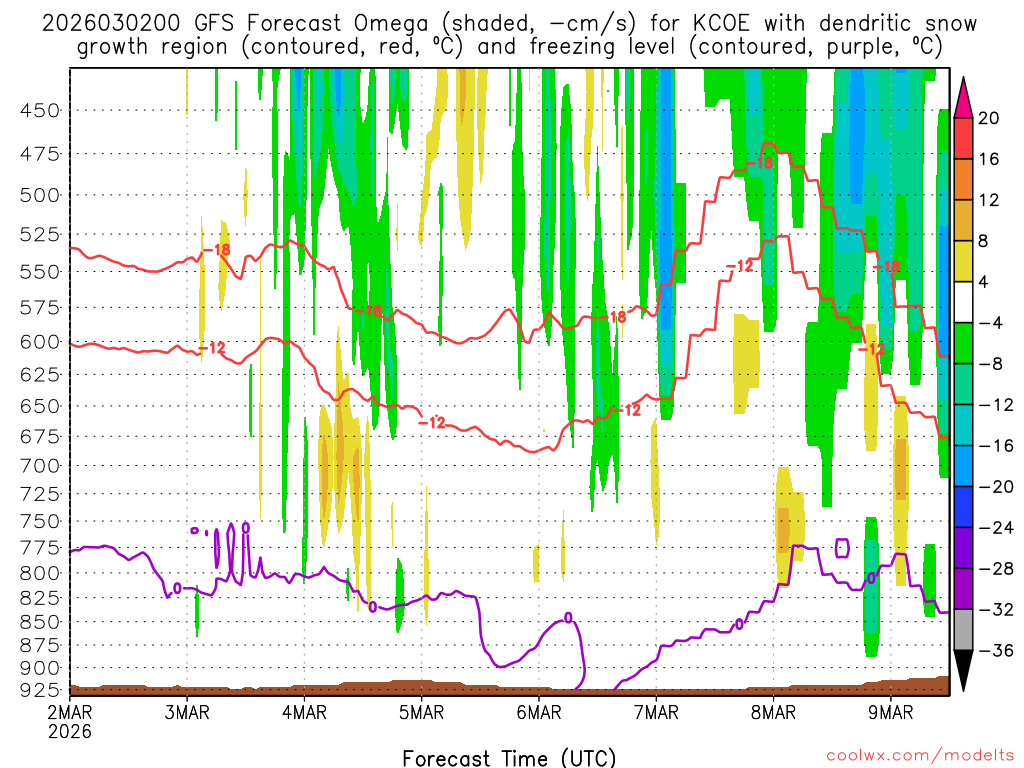Click the pink arrow atop the colorbar
This screenshot has height=768, width=1024.
[x=963, y=97]
